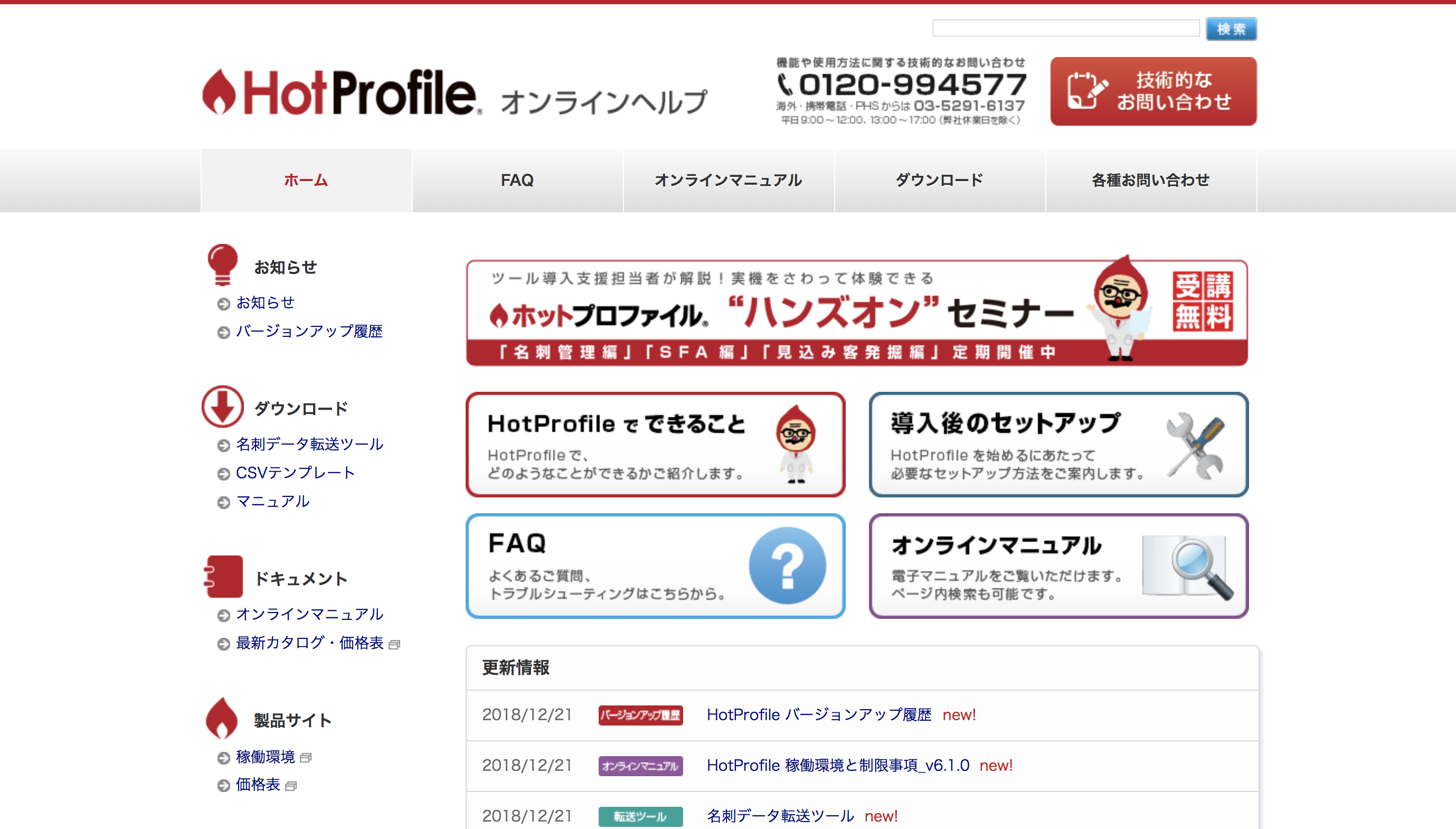The width and height of the screenshot is (1456, 829).
Task: Open the ハンズオン seminar banner
Action: pyautogui.click(x=857, y=313)
